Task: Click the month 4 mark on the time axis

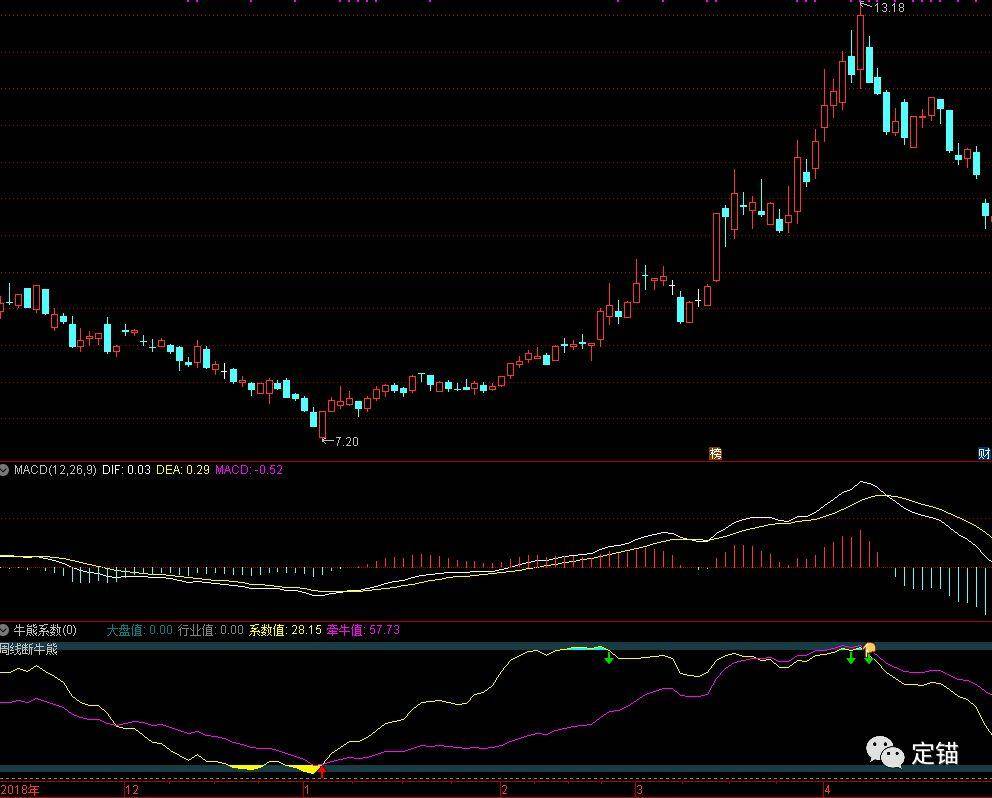Action: [828, 790]
